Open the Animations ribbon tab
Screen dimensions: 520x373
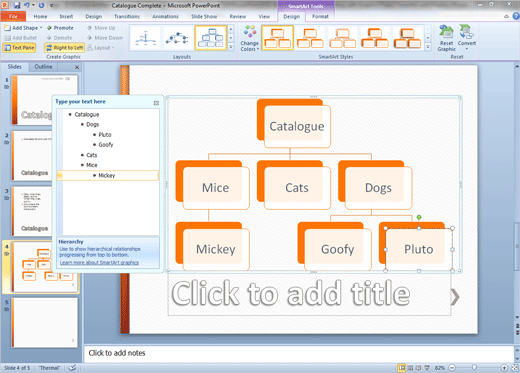(x=165, y=16)
